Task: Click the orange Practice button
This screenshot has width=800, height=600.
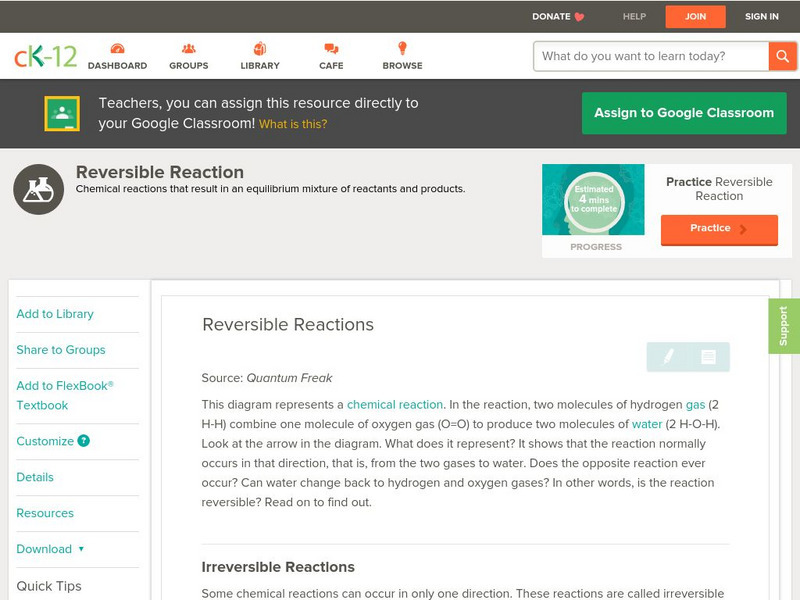Action: [x=719, y=230]
